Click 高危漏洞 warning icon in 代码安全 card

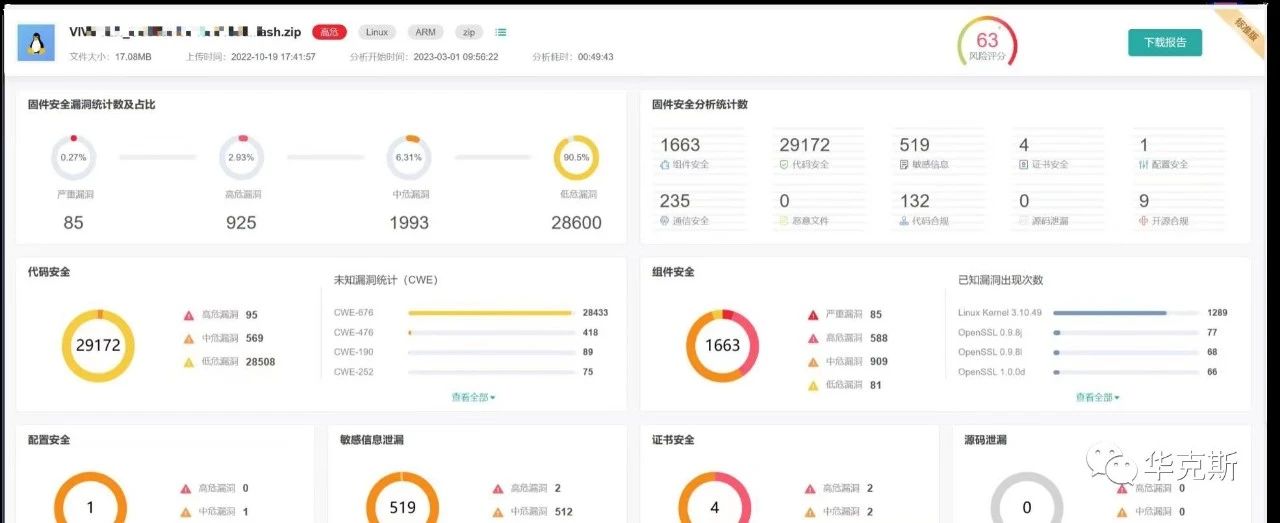(x=188, y=315)
